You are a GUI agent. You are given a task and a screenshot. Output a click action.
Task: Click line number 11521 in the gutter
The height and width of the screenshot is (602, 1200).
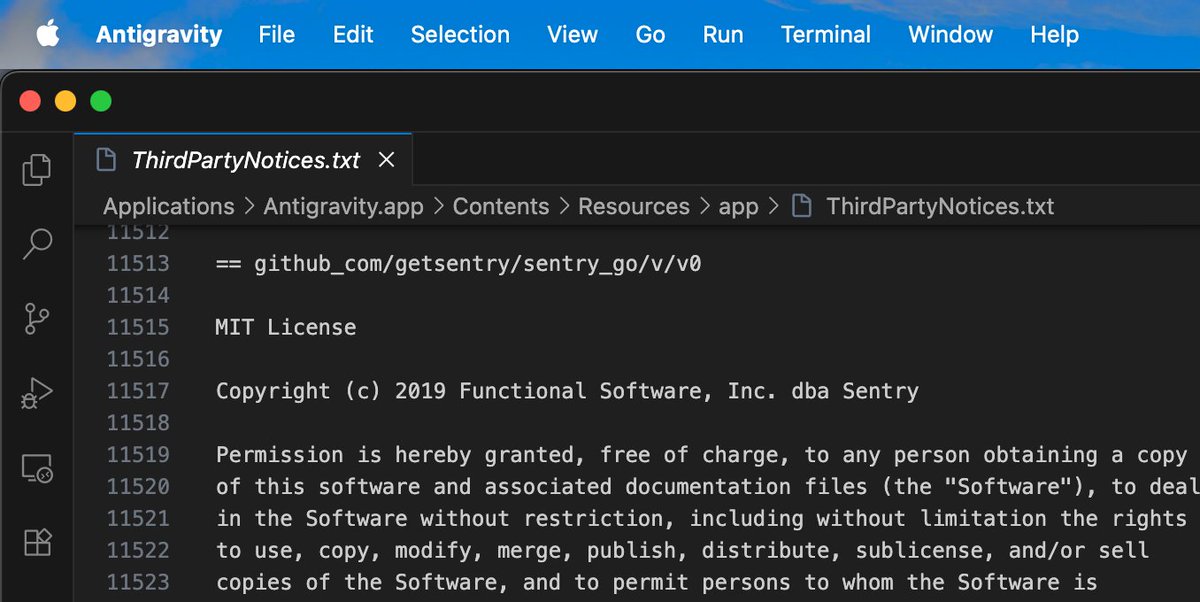(138, 518)
